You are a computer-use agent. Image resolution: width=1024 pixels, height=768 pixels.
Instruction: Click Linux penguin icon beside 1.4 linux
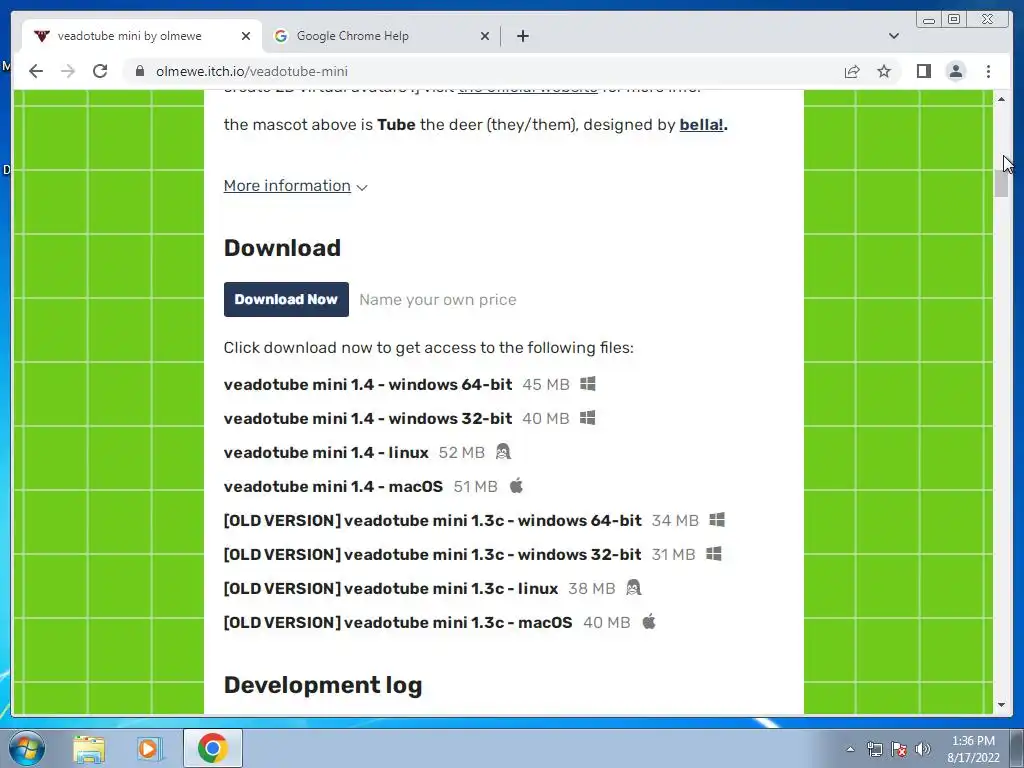click(x=503, y=451)
